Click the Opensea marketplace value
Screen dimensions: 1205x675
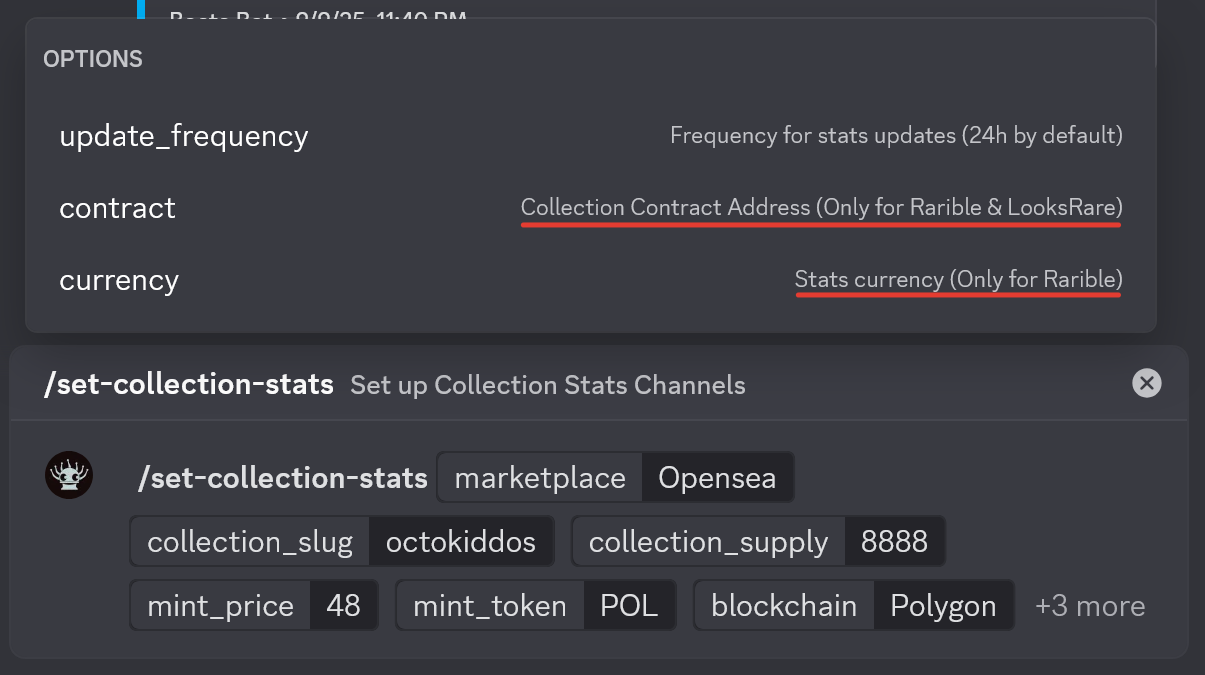click(x=717, y=478)
